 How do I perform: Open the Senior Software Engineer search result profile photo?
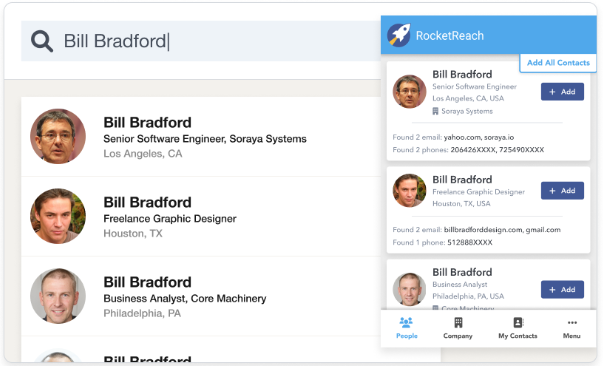click(x=58, y=136)
